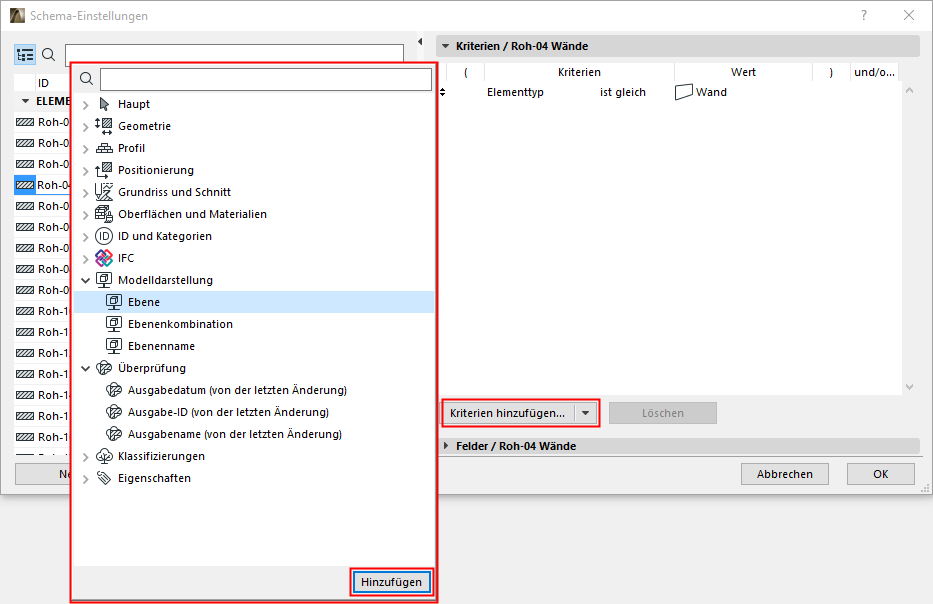Click the reorder handle of Elementtyp row
Viewport: 933px width, 604px height.
tap(443, 92)
